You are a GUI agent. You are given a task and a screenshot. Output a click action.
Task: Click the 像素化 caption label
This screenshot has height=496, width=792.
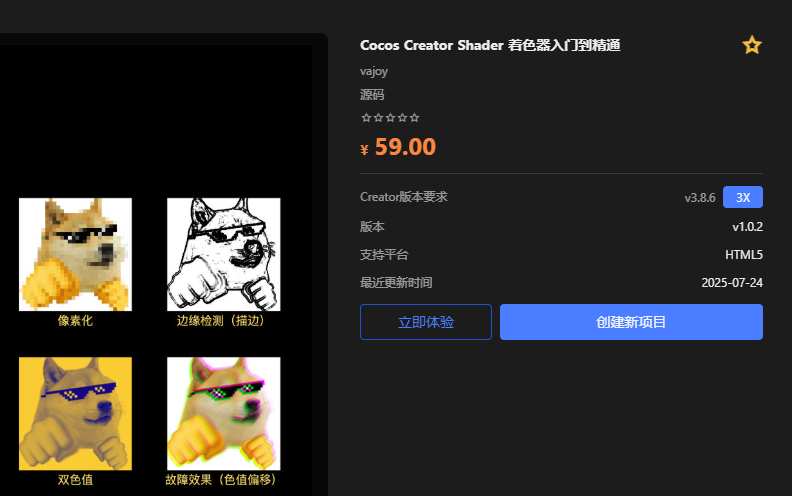pos(75,321)
